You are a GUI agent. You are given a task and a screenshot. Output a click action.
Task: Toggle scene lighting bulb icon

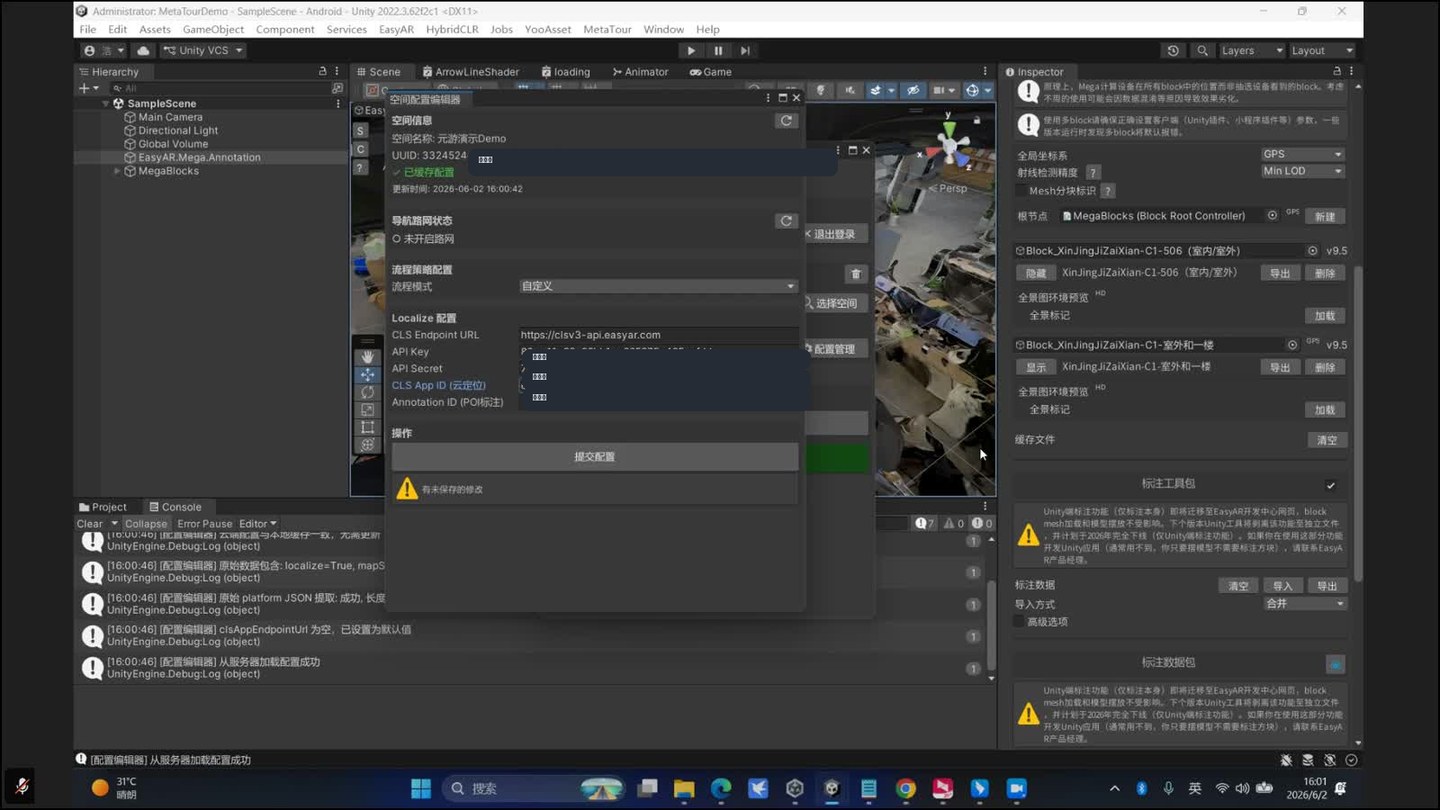821,90
